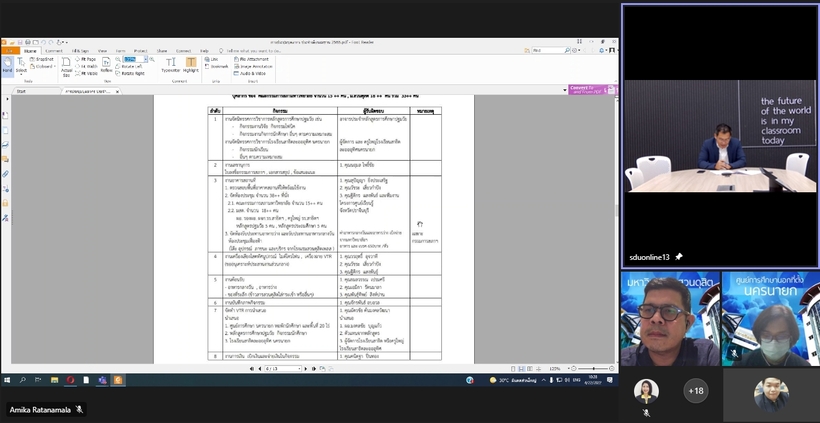Show hidden system tray icons
The width and height of the screenshot is (820, 423).
point(543,380)
